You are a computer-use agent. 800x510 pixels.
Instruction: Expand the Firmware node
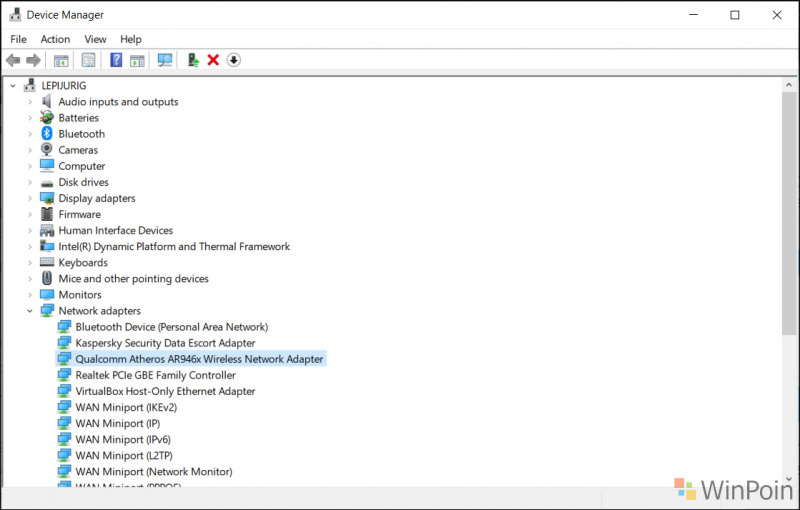(30, 214)
